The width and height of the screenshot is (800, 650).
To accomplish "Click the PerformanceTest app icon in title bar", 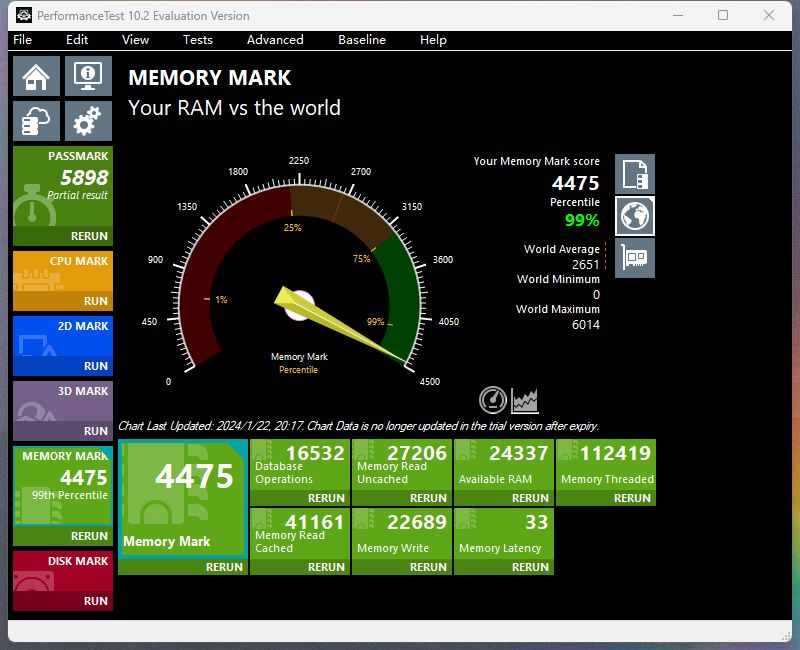I will (23, 15).
